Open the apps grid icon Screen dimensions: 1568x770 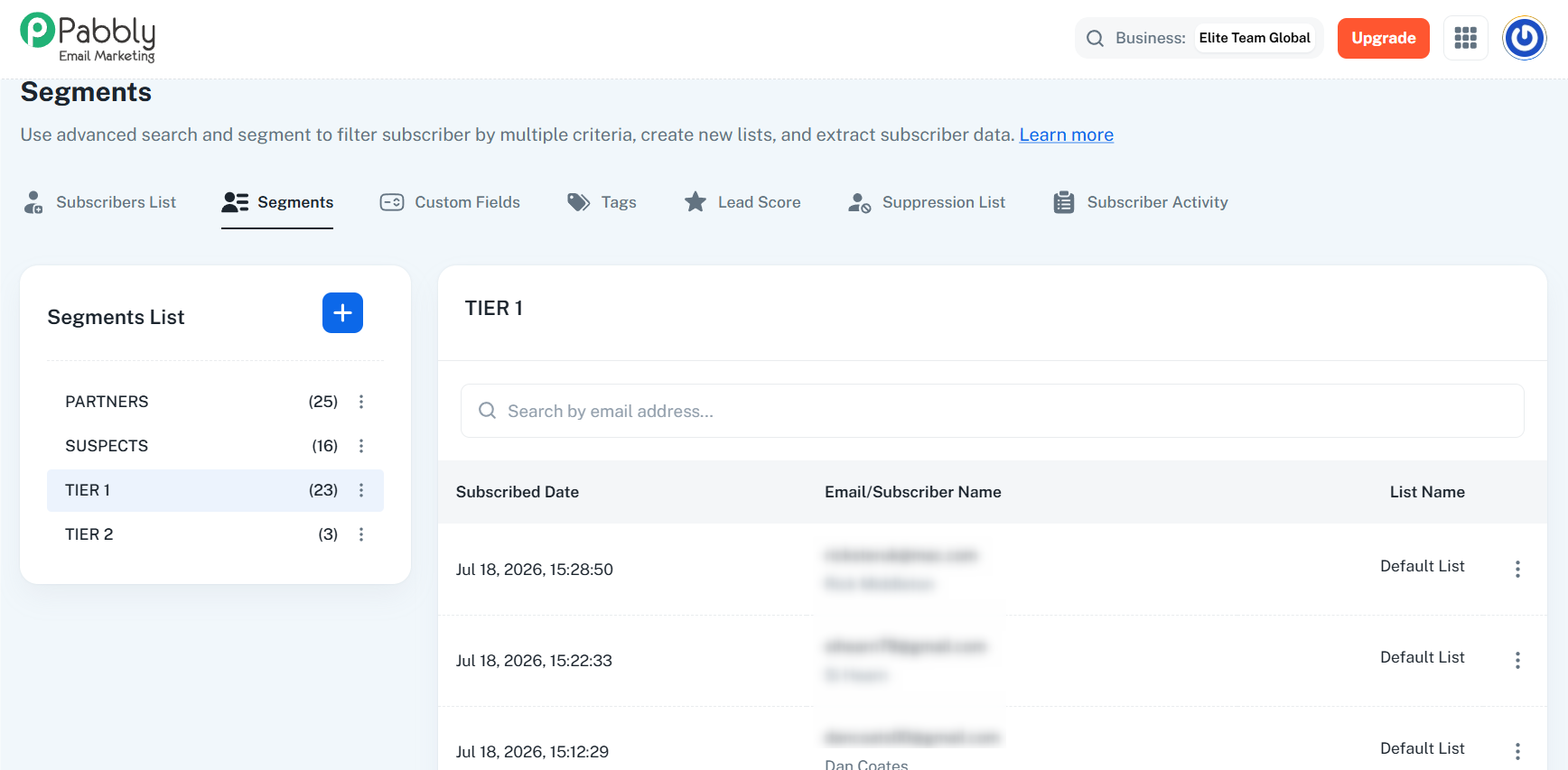[x=1465, y=38]
